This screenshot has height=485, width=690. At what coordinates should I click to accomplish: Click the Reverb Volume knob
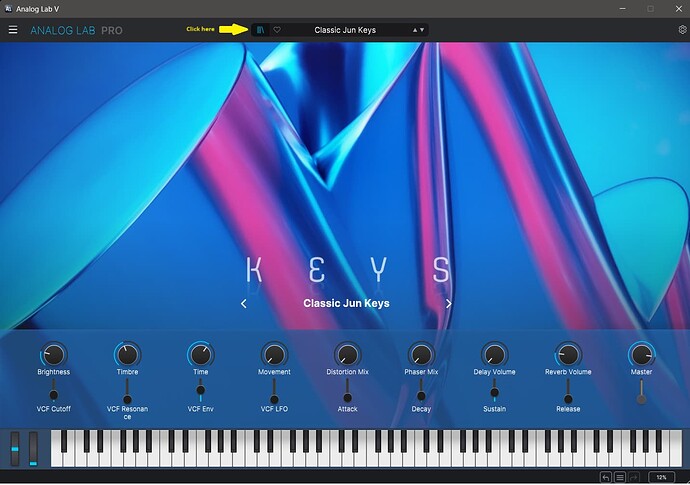tap(568, 355)
